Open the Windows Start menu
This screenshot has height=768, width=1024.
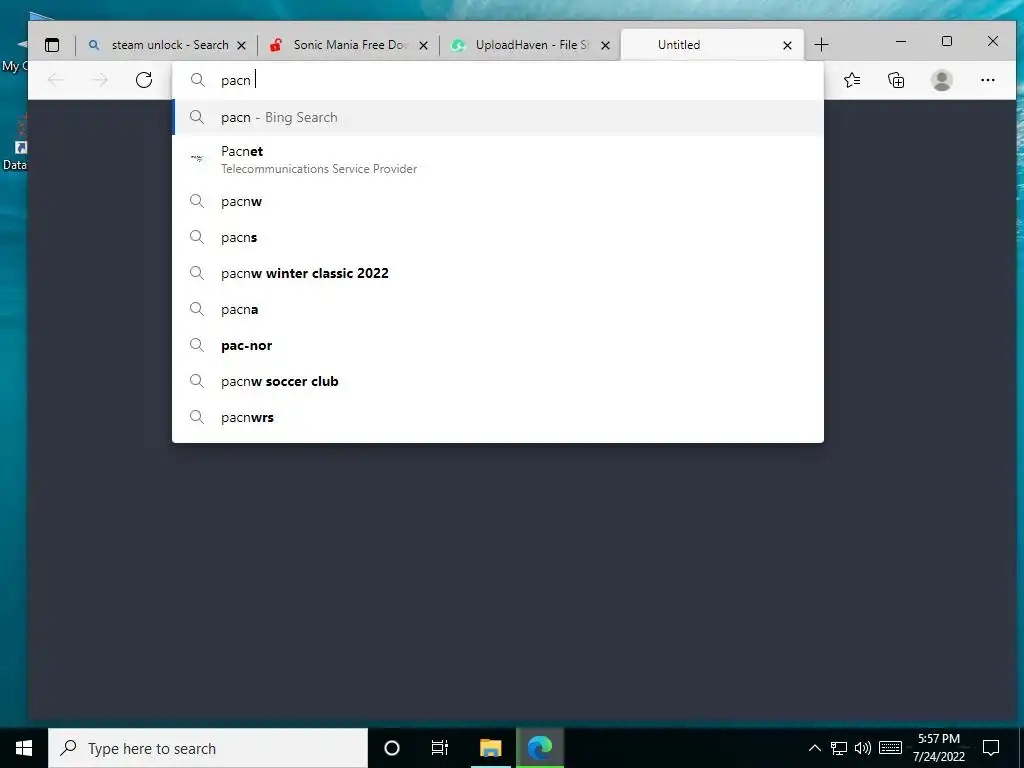tap(24, 748)
